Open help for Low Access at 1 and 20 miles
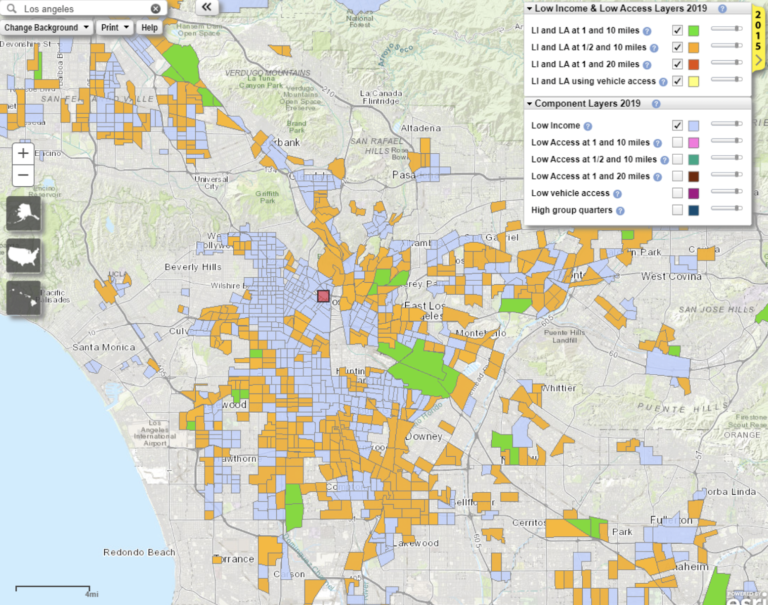 (x=657, y=177)
